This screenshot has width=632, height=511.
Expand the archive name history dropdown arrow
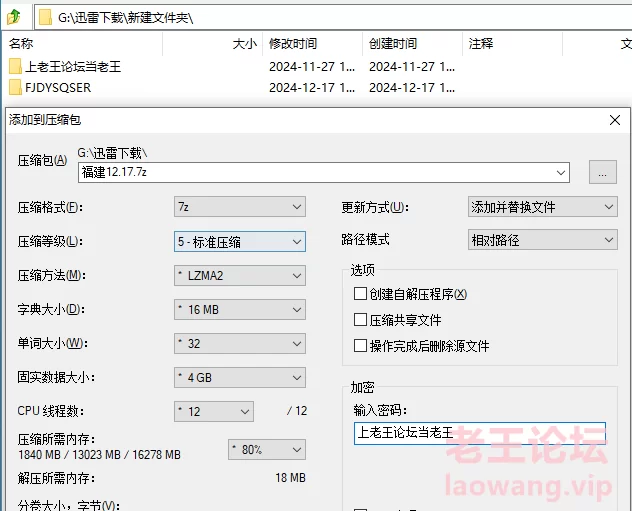click(561, 172)
